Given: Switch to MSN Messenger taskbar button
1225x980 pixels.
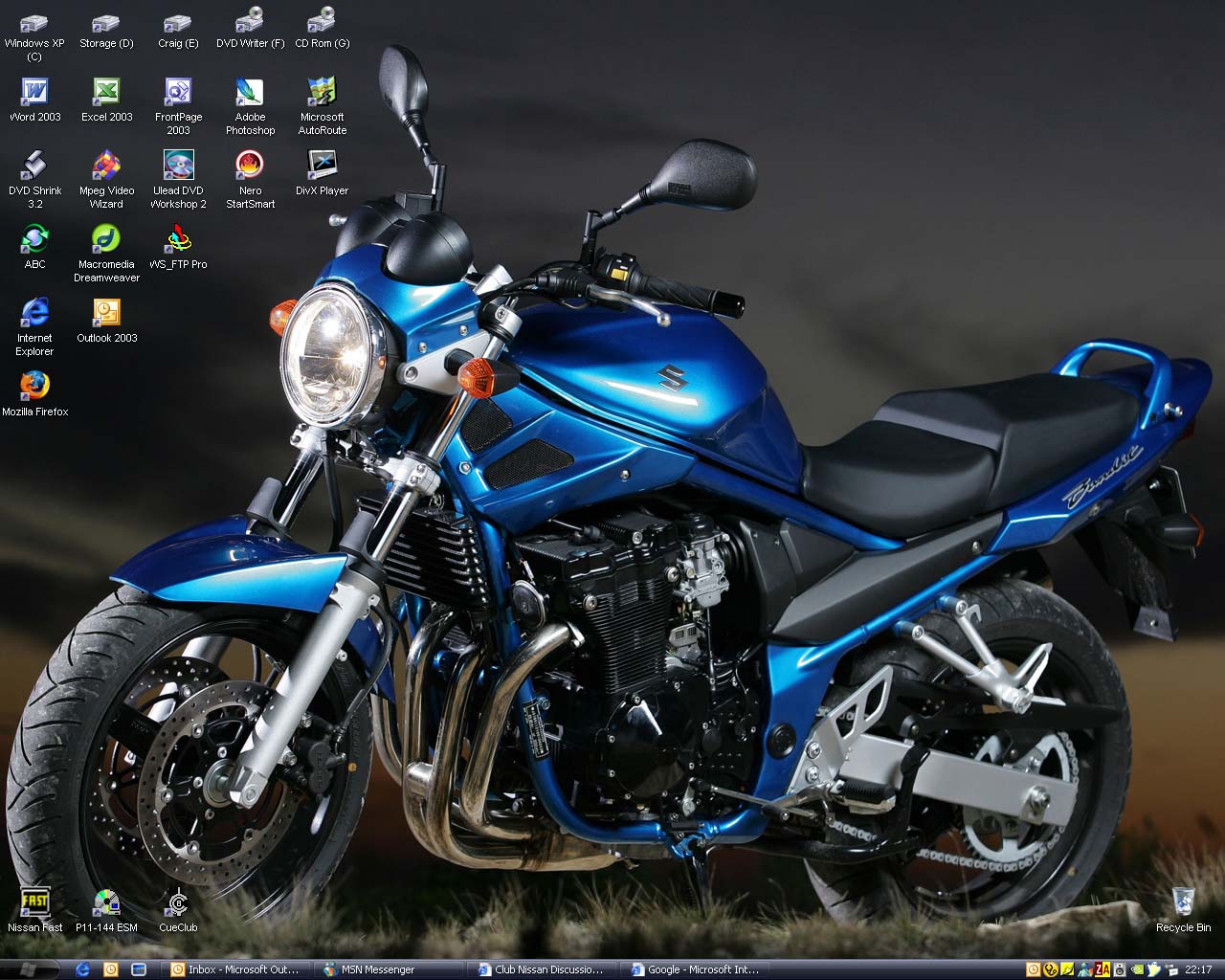Looking at the screenshot, I should pos(389,969).
